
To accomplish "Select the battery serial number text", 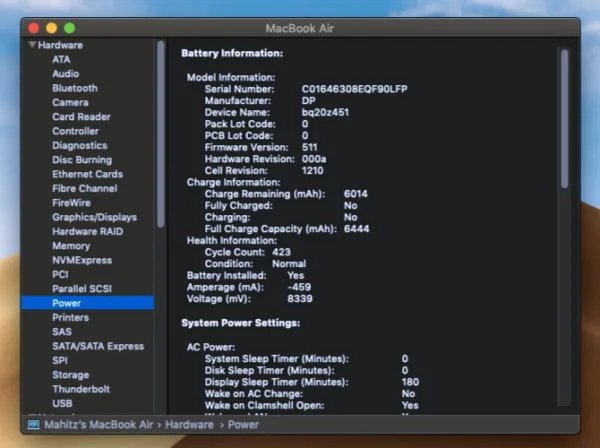I will pos(354,89).
